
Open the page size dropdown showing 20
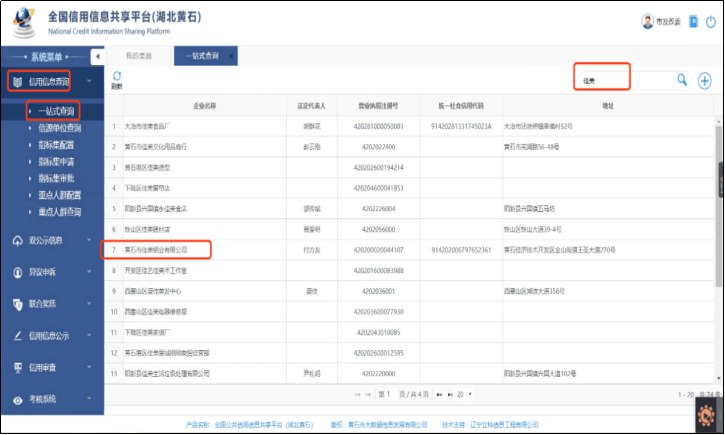pyautogui.click(x=464, y=394)
